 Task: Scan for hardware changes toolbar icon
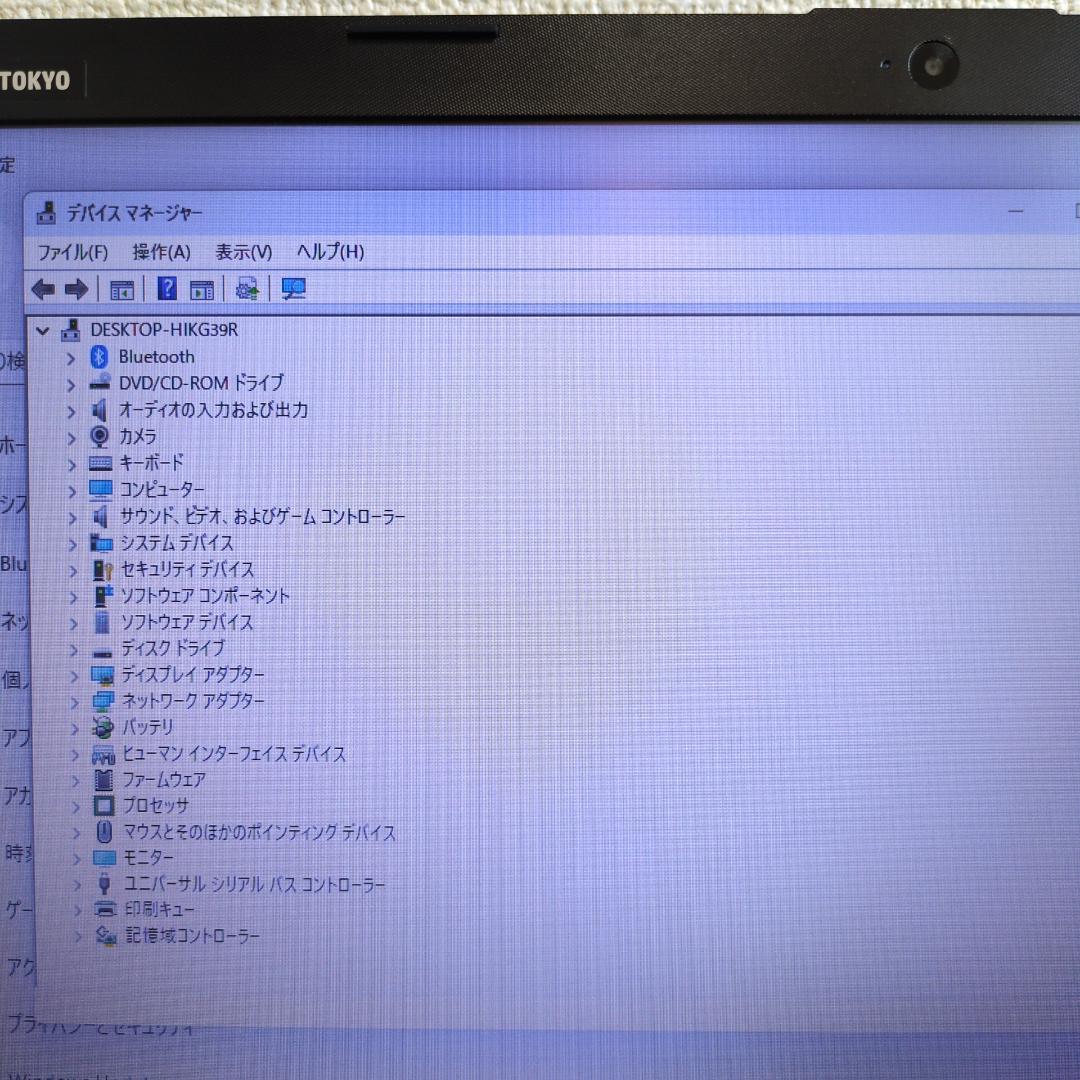294,289
